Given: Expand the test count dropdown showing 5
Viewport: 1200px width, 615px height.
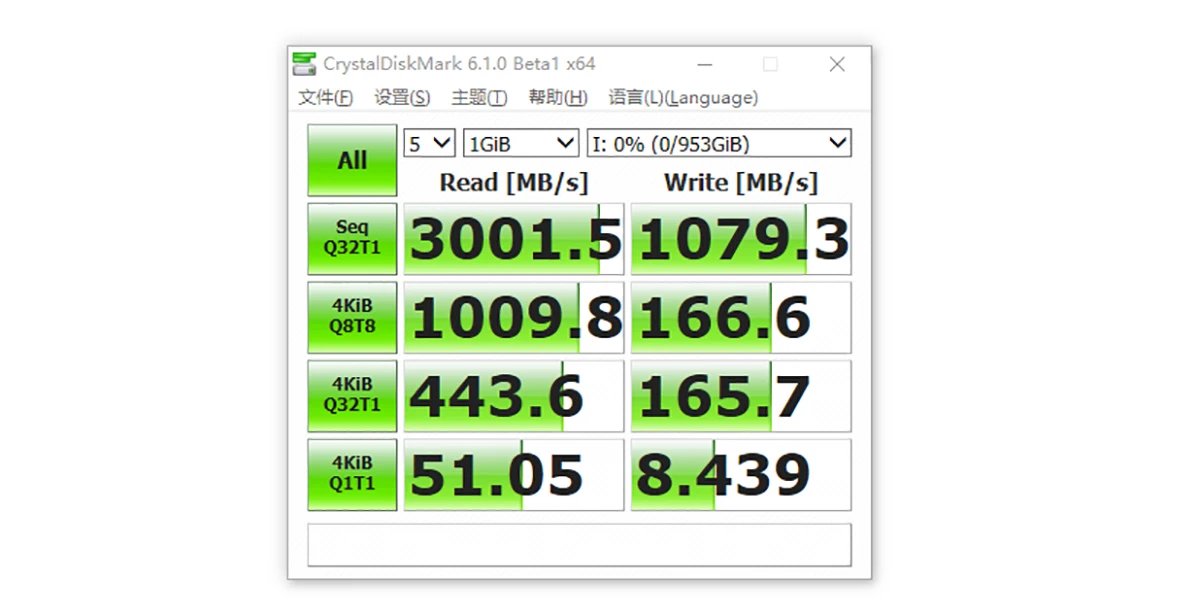Looking at the screenshot, I should point(429,143).
